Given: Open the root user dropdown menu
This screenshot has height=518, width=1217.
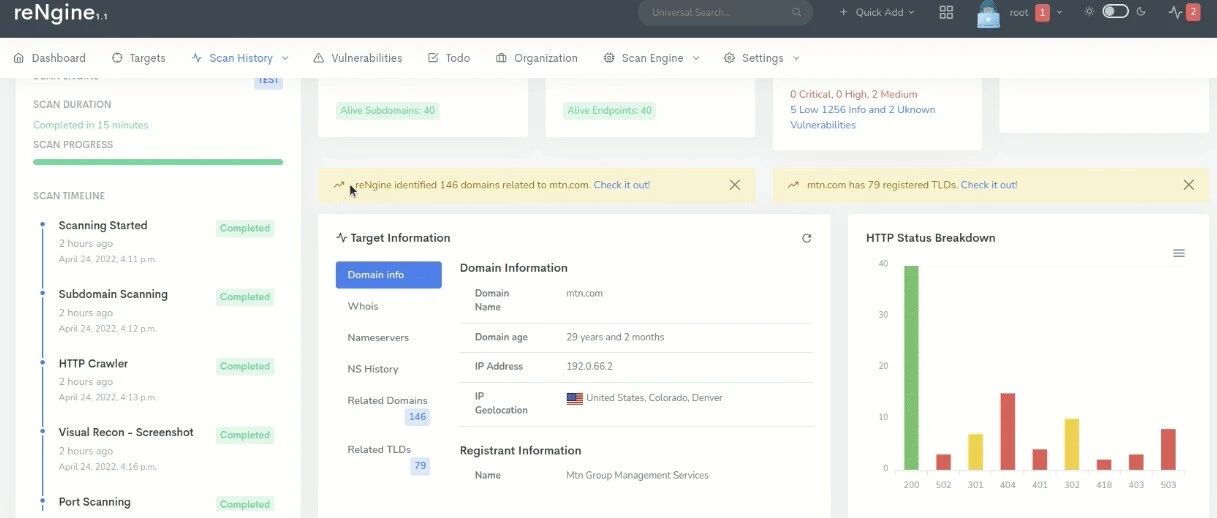Looking at the screenshot, I should [1035, 12].
